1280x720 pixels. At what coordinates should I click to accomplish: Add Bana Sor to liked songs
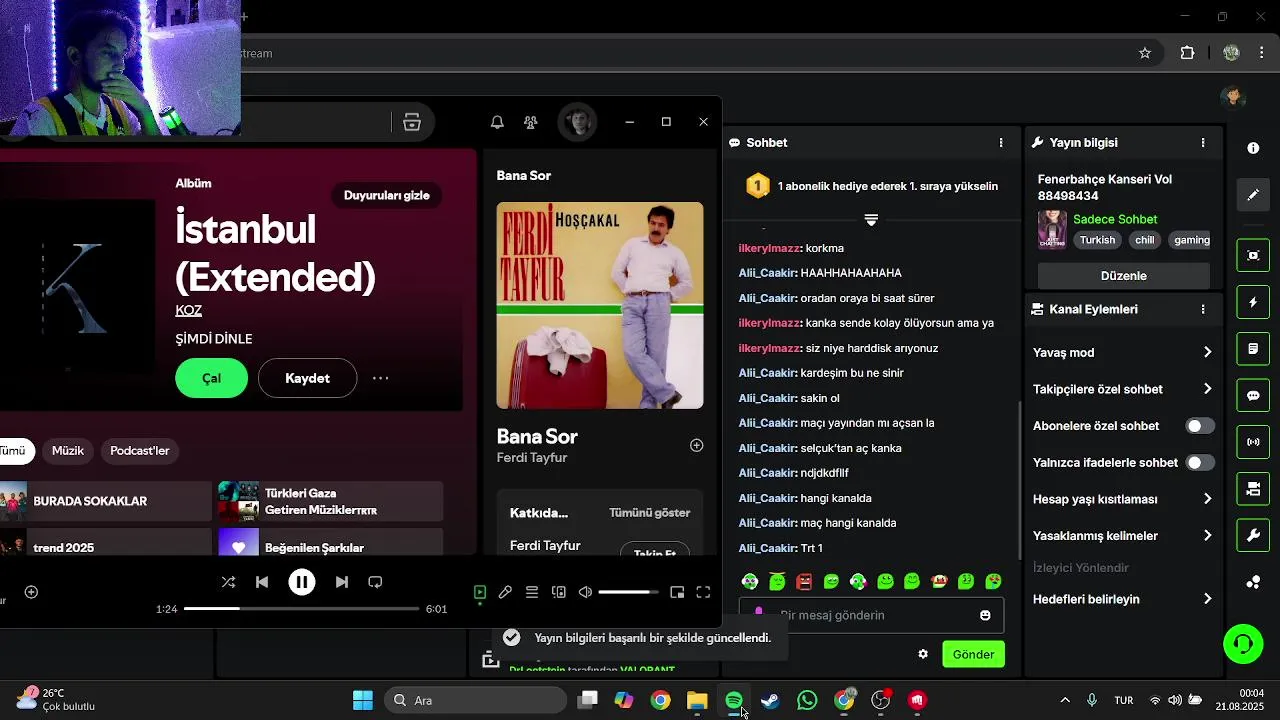[697, 445]
